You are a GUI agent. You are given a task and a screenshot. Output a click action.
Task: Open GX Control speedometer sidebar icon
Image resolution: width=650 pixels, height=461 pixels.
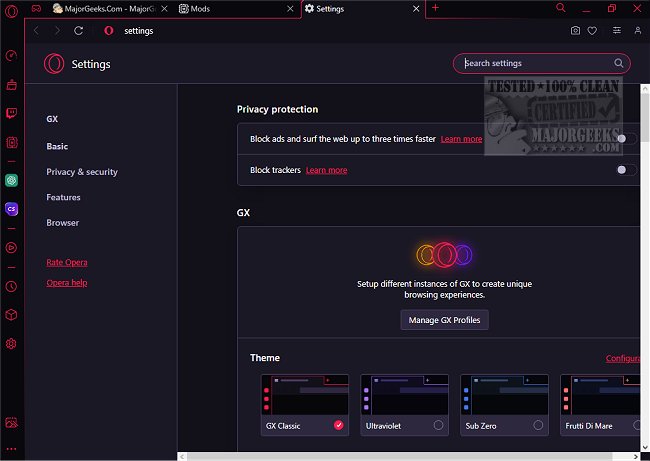11,56
